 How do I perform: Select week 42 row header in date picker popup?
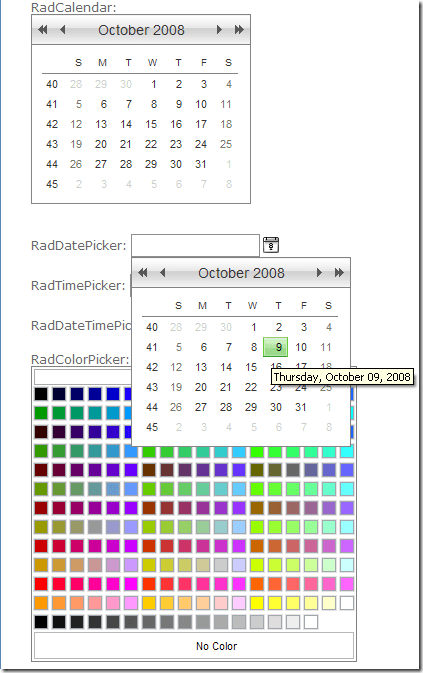click(x=152, y=367)
